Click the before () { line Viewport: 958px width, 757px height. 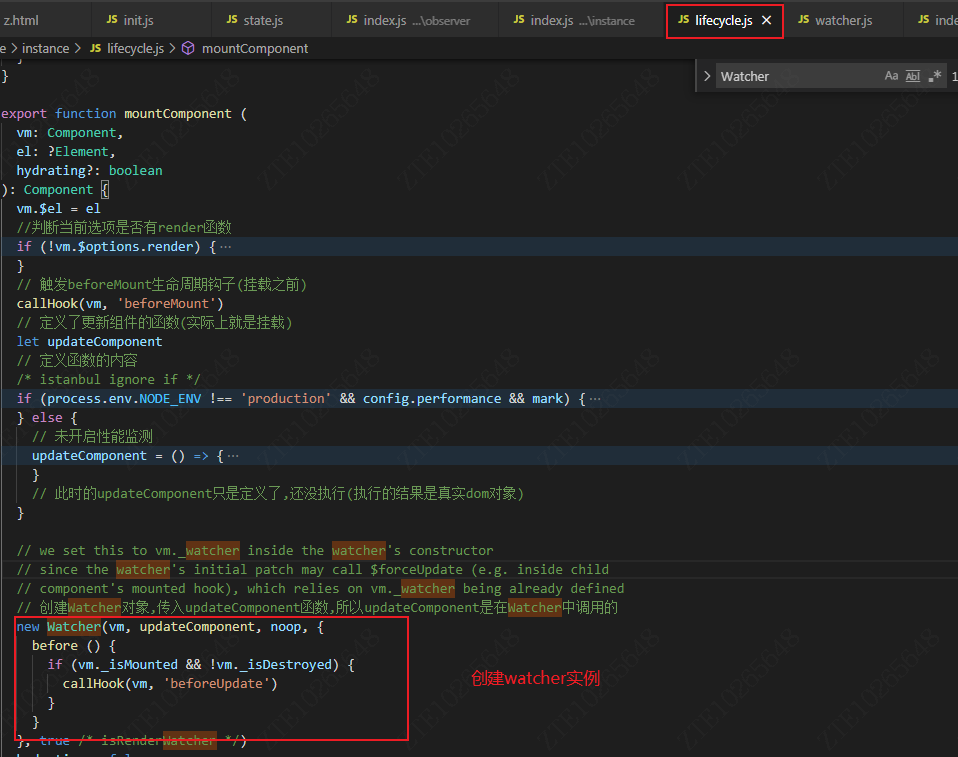click(x=73, y=646)
